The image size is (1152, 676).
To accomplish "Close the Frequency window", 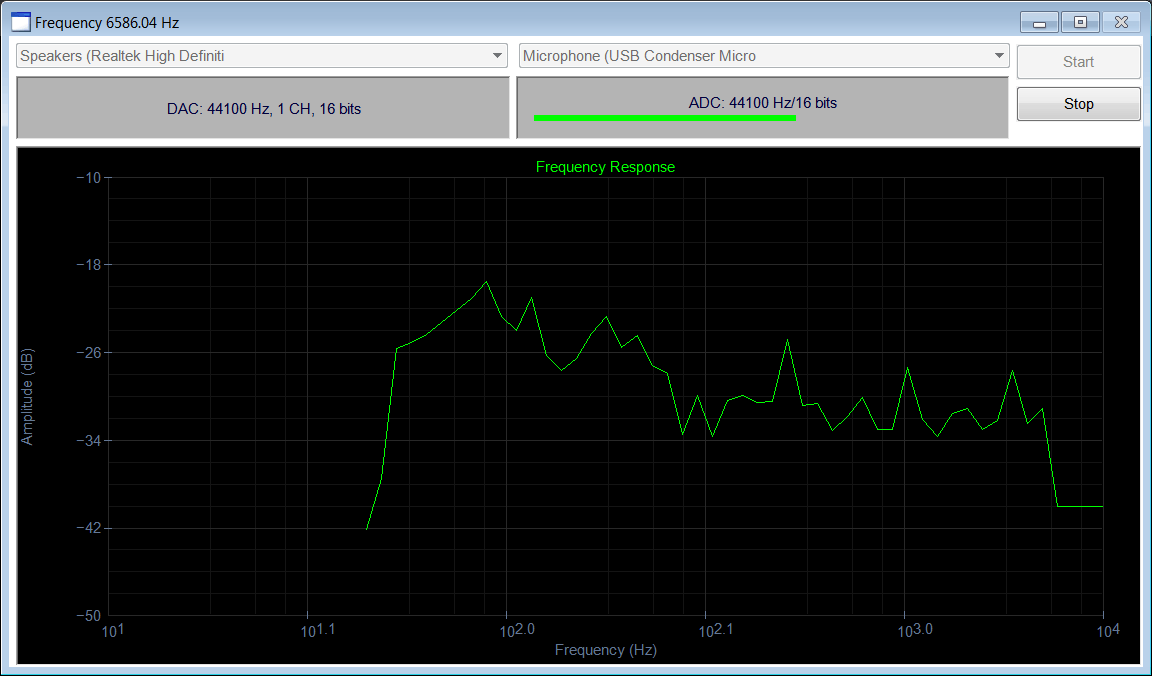I will (x=1121, y=23).
